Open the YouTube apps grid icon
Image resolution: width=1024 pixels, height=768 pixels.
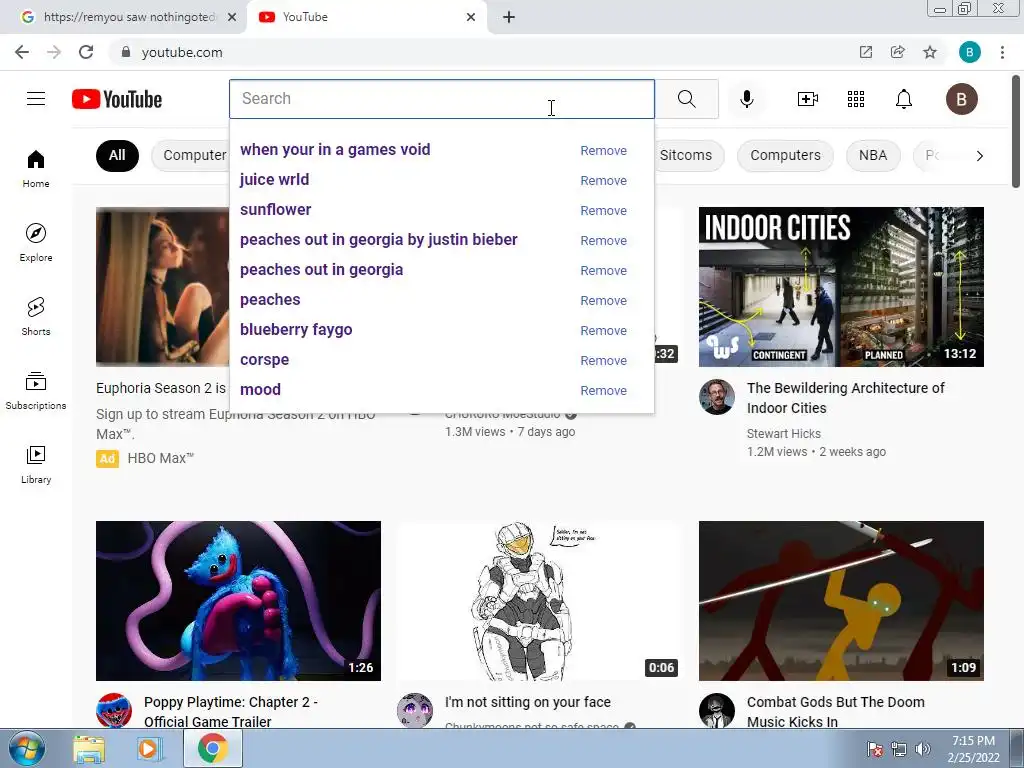(x=856, y=99)
